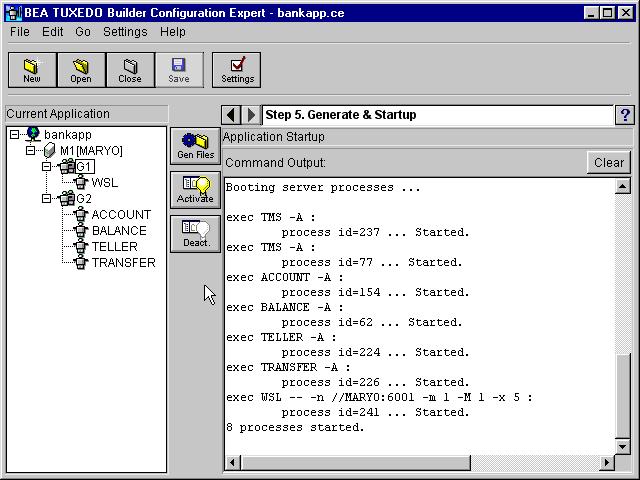Click the application icon in title bar
The width and height of the screenshot is (640, 480).
point(14,13)
